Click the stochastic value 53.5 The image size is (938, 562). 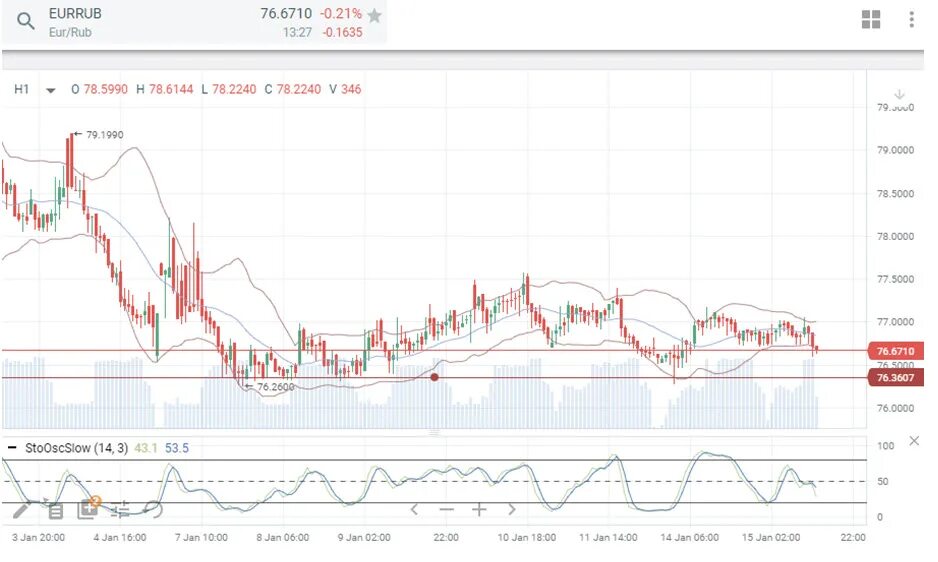tap(176, 448)
